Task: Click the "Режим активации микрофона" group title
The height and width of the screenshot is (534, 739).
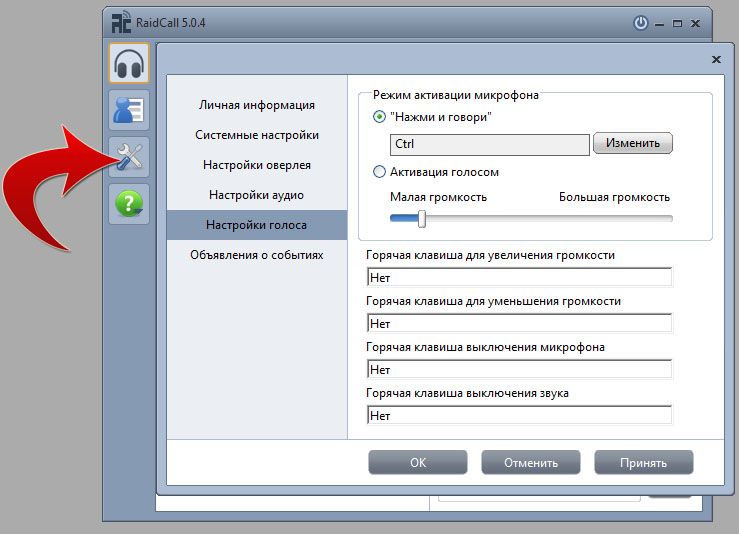Action: pos(456,95)
